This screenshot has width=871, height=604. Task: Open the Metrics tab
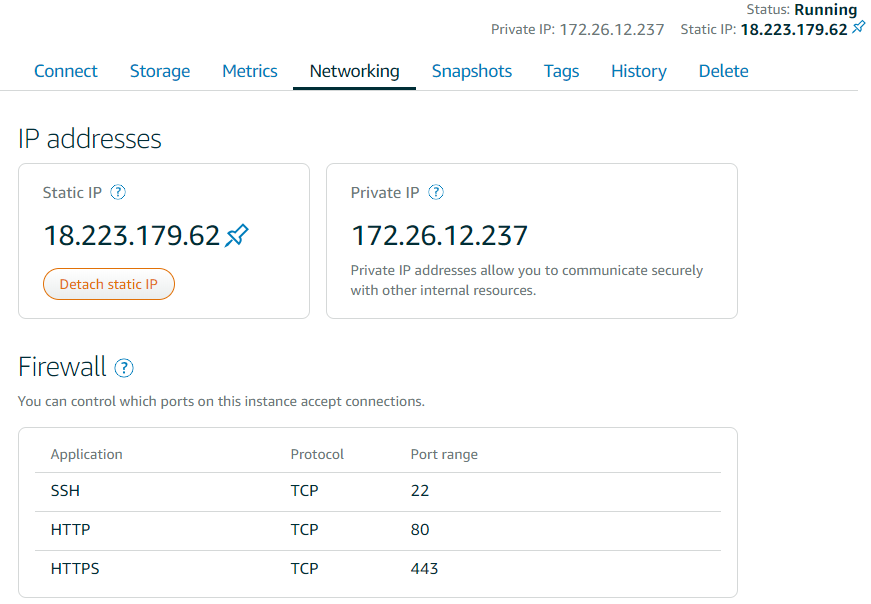(250, 71)
